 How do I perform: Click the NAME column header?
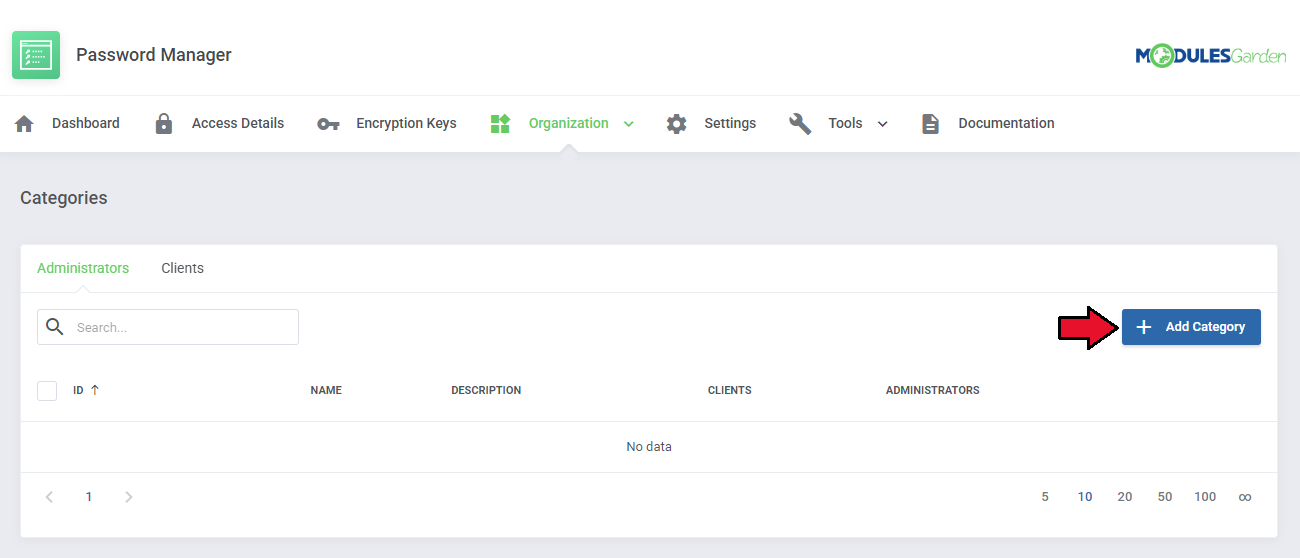coord(326,390)
